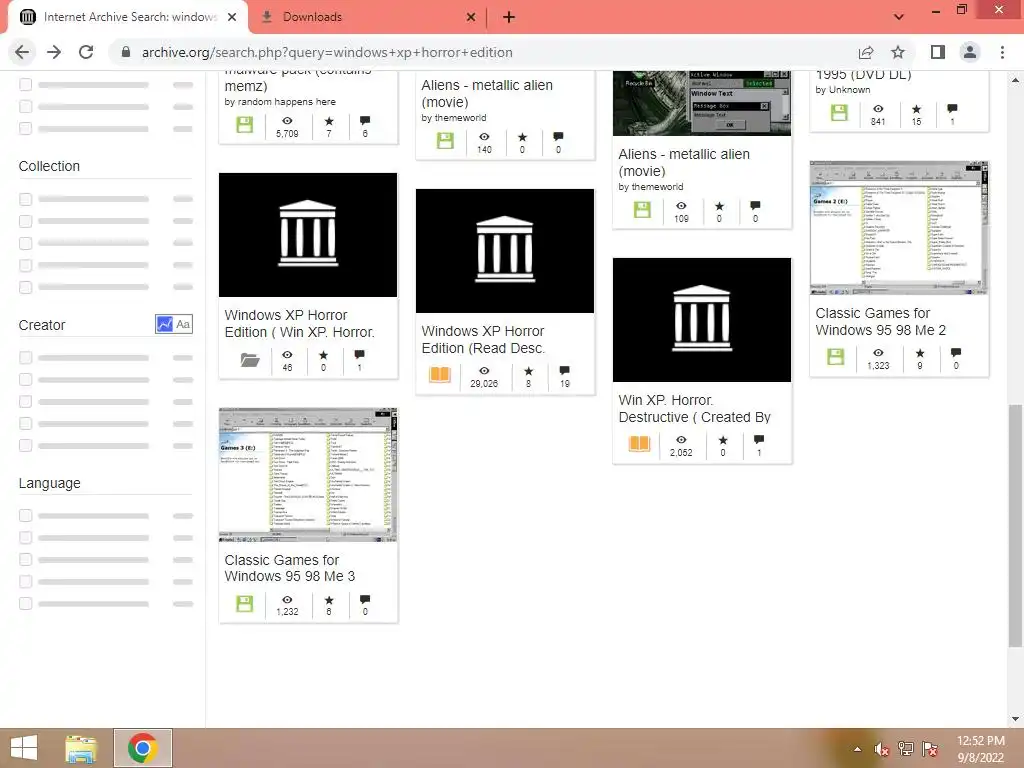This screenshot has height=768, width=1024.
Task: Open the upper Aliens - metallic alien (movie) title
Action: (487, 93)
